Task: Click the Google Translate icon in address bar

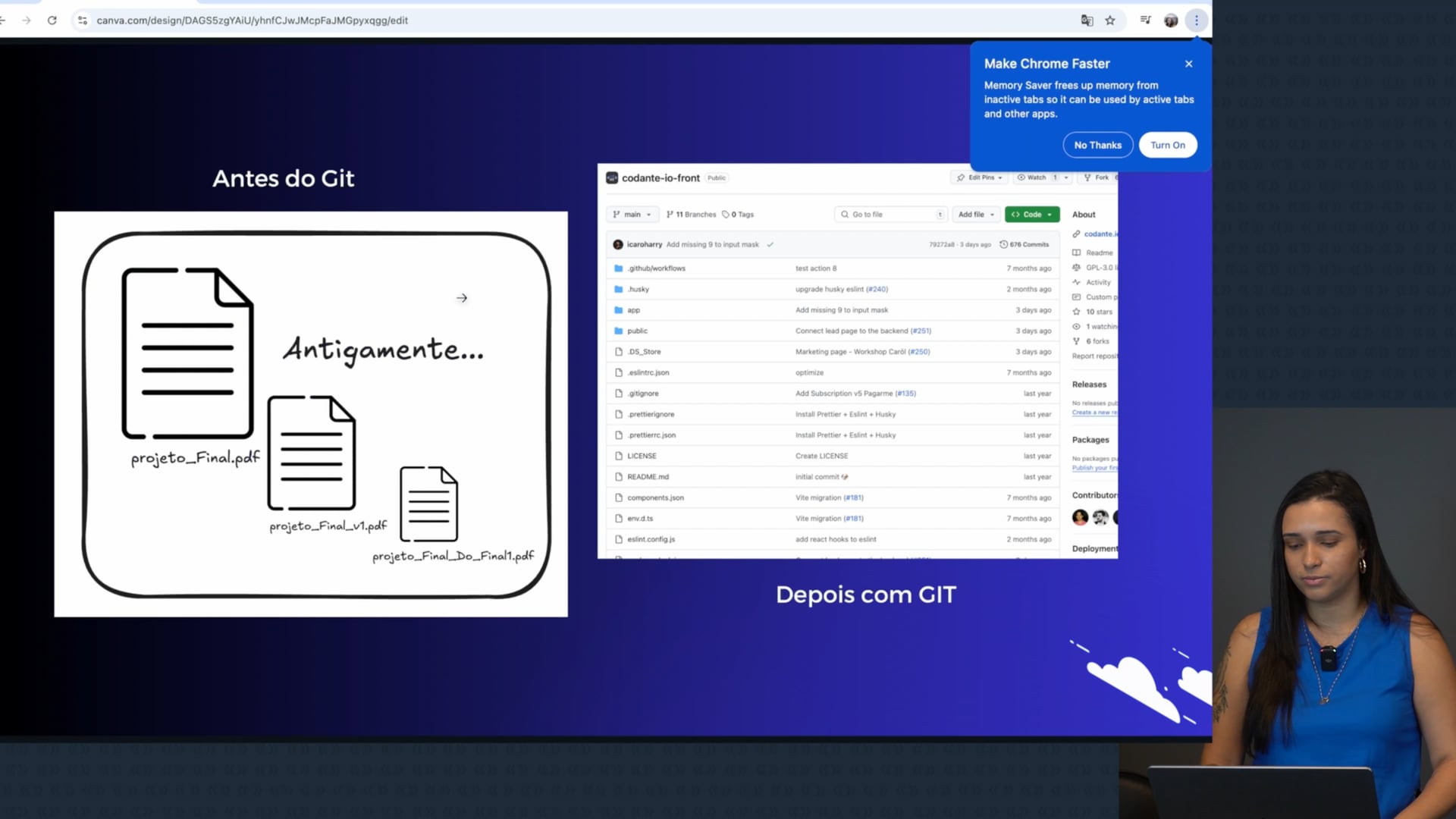Action: 1087,20
